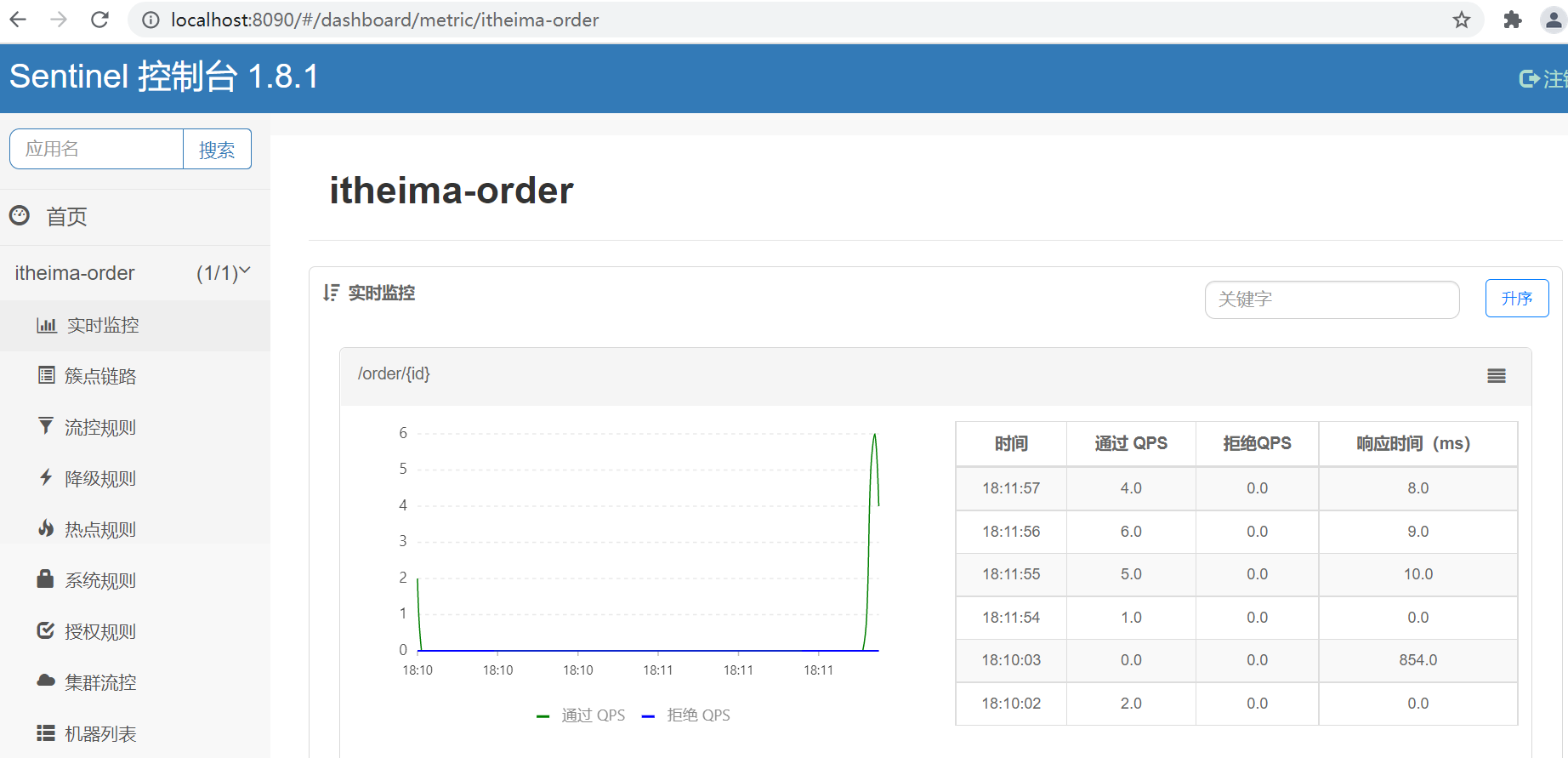Click the authorization rules check icon
Screen dimensions: 1568x758
point(46,630)
